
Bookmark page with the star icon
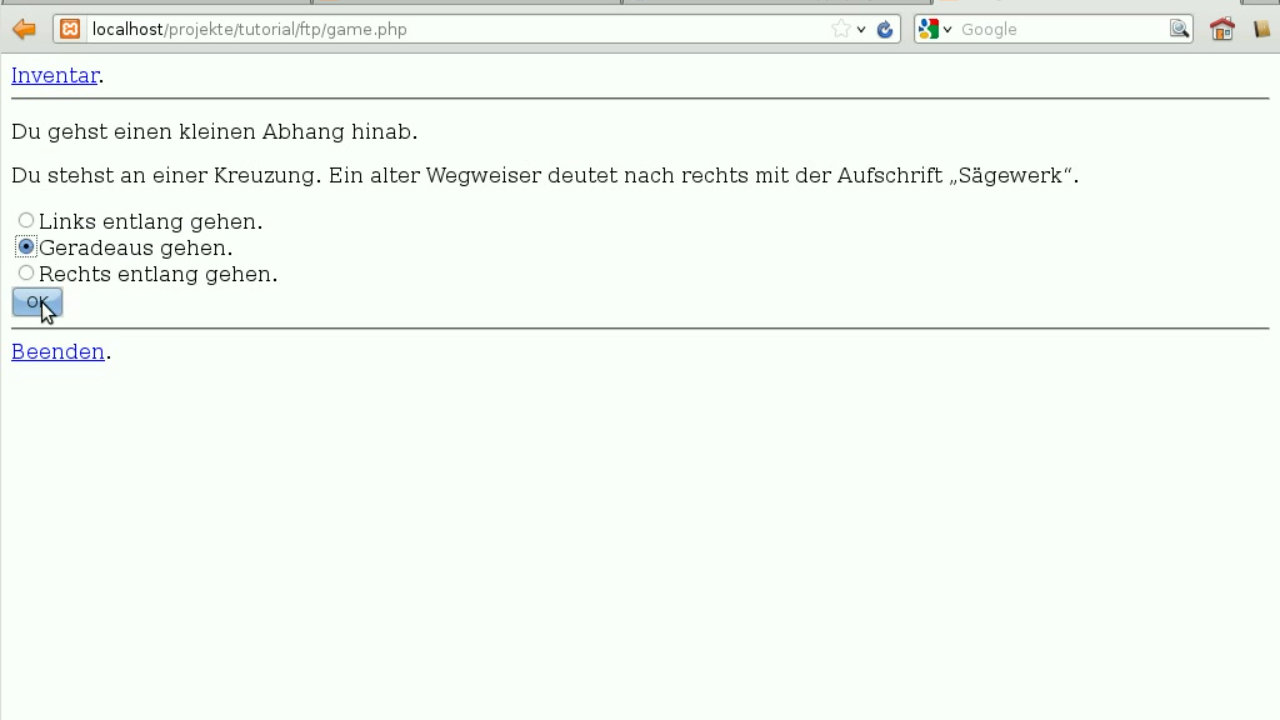(841, 29)
